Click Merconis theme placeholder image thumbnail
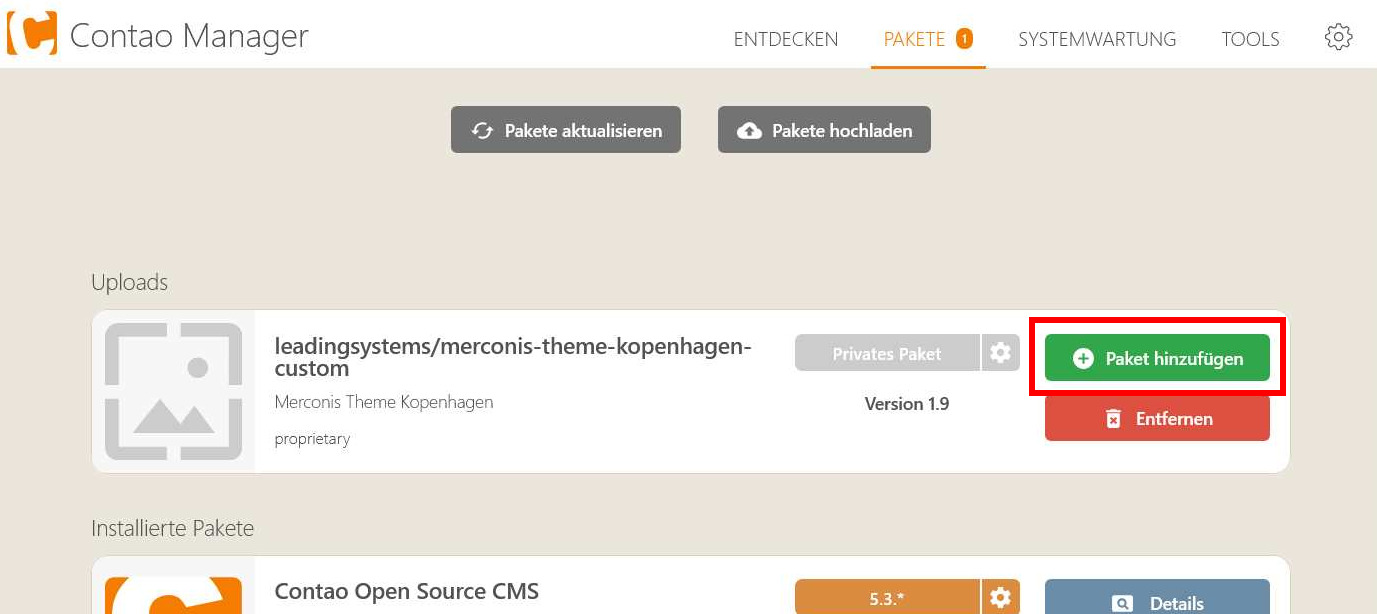1377x614 pixels. pyautogui.click(x=173, y=391)
